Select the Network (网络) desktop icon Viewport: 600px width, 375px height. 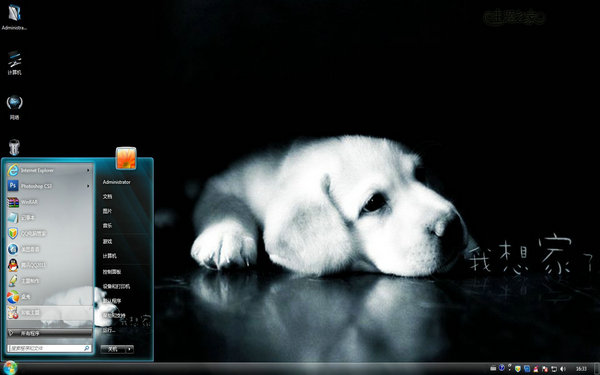pos(14,107)
